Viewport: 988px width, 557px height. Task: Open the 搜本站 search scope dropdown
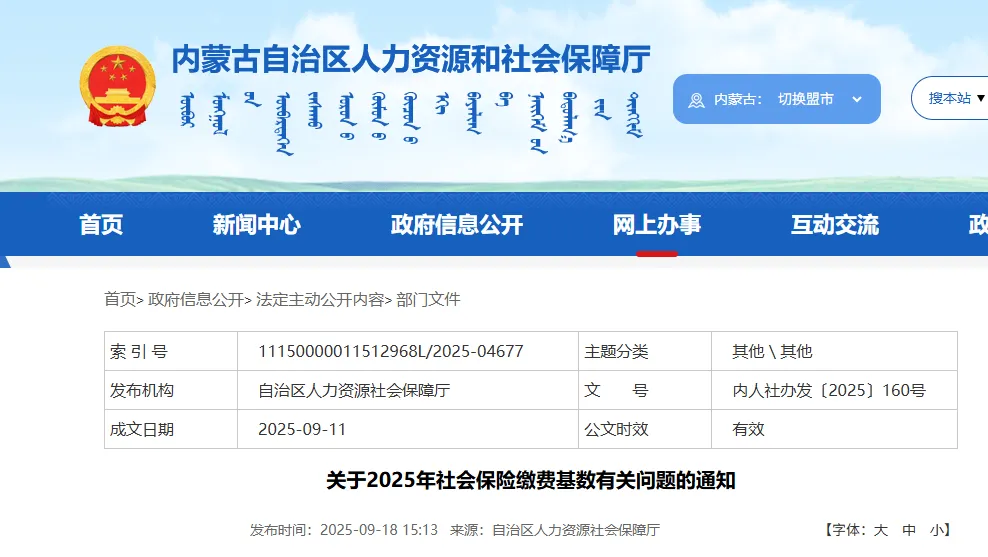coord(956,98)
